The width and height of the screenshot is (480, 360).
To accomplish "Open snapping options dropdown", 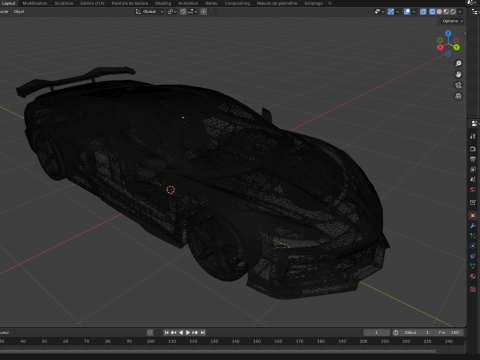I will pos(192,12).
